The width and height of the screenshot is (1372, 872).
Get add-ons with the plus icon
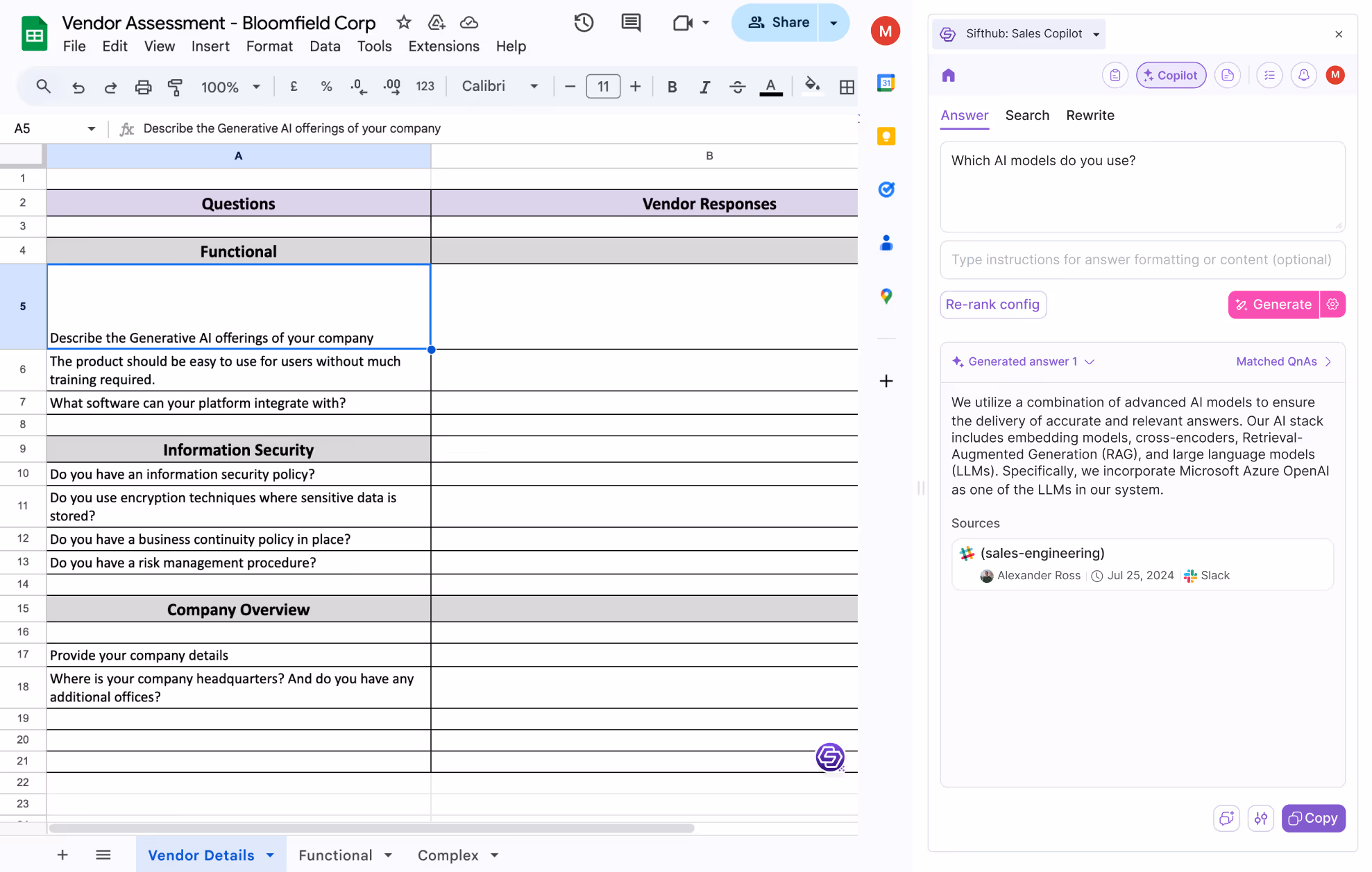coord(886,381)
